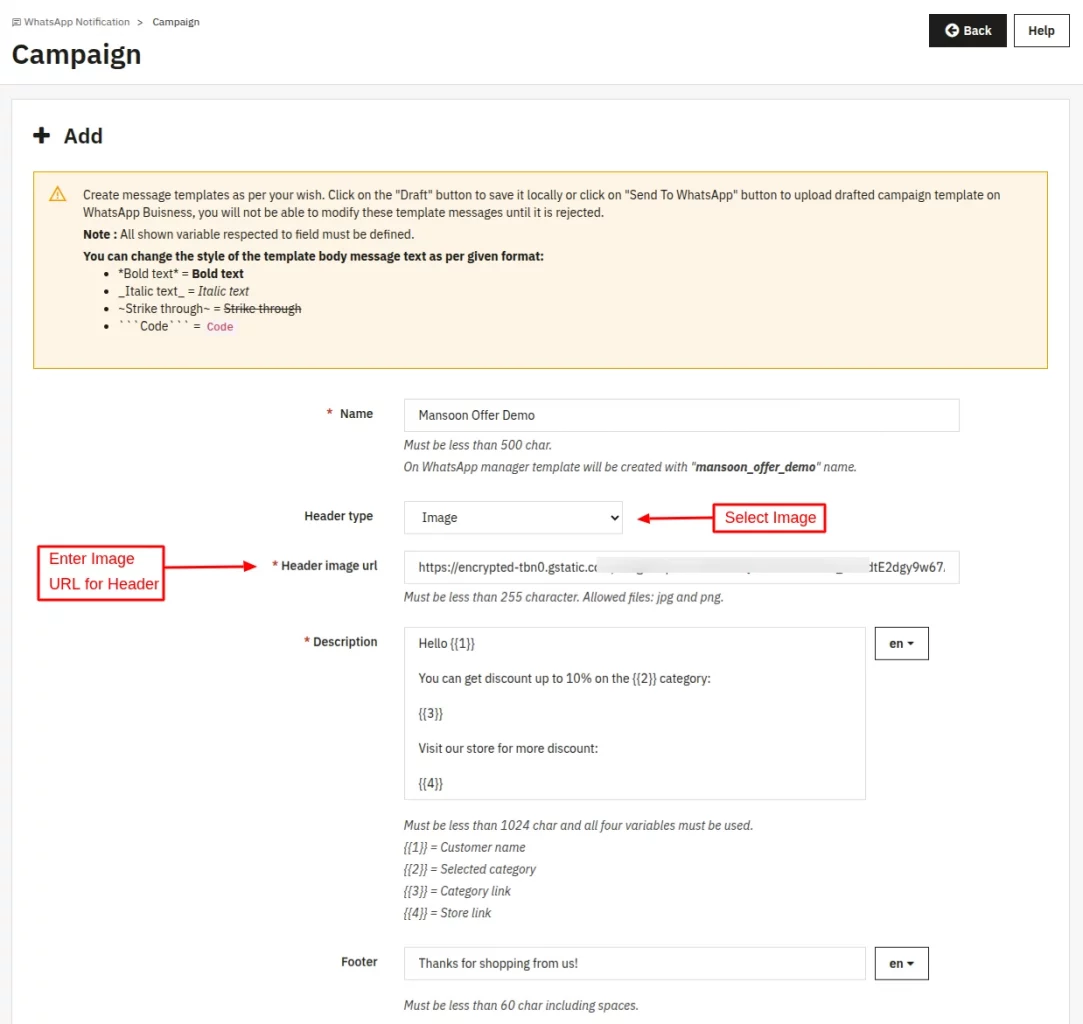Click the WhatsApp Notification breadcrumb icon
The height and width of the screenshot is (1024, 1083).
tap(16, 22)
